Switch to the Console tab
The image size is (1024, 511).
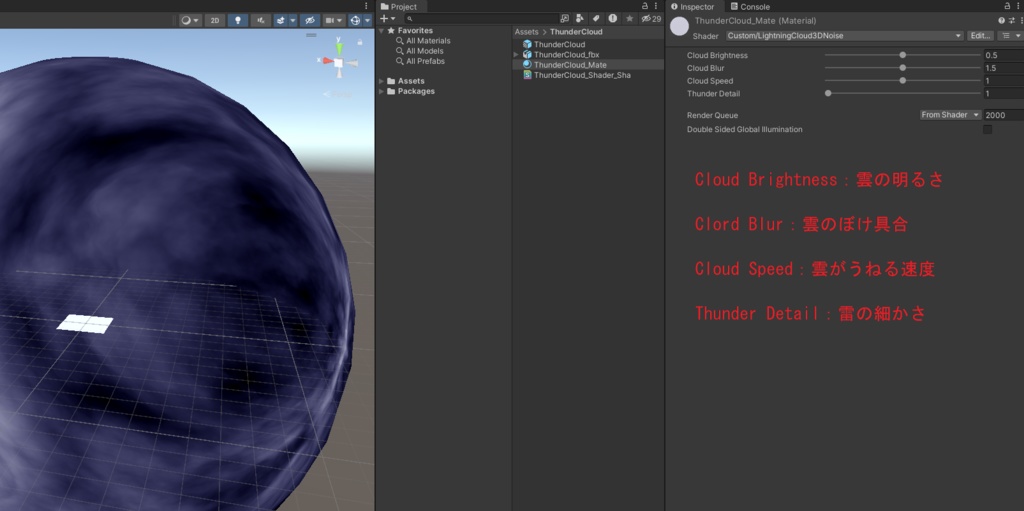point(750,7)
